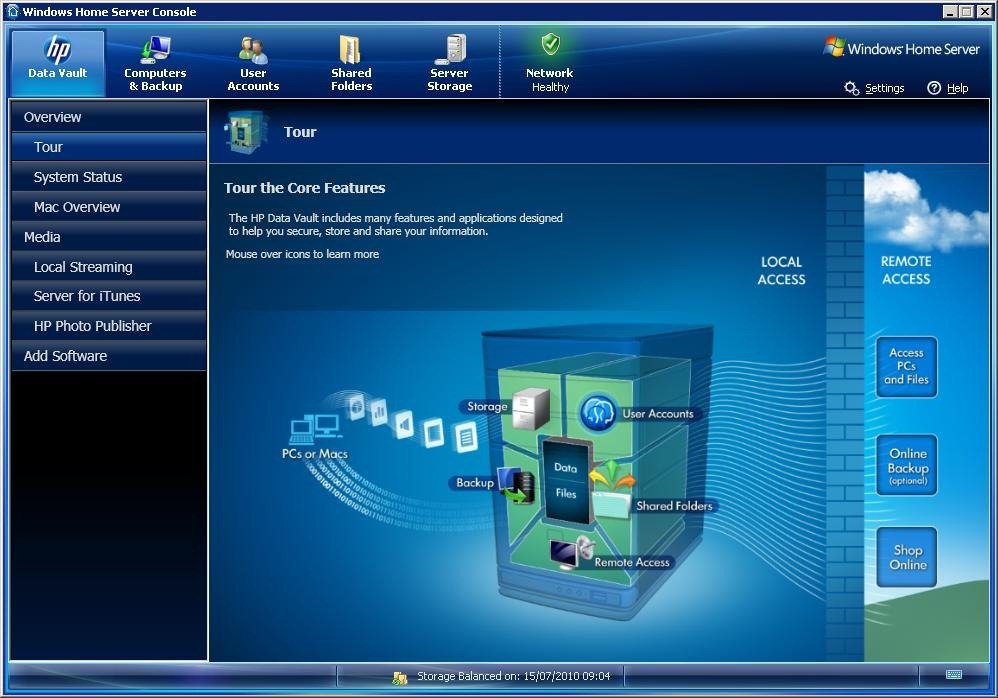This screenshot has width=998, height=698.
Task: Click the Storage Balanced status bar icon
Action: coord(400,678)
